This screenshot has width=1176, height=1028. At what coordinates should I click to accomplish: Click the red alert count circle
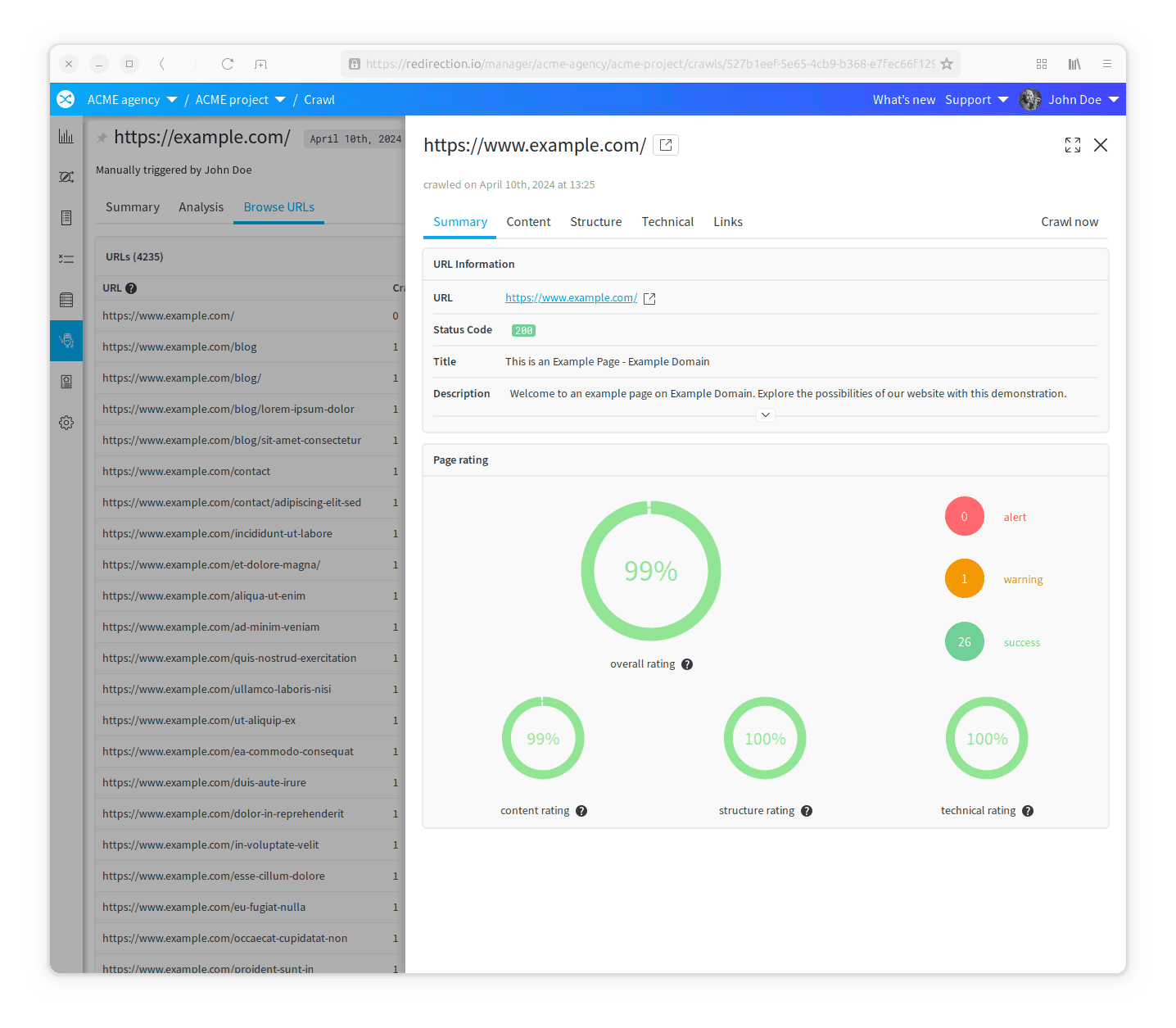click(x=965, y=516)
